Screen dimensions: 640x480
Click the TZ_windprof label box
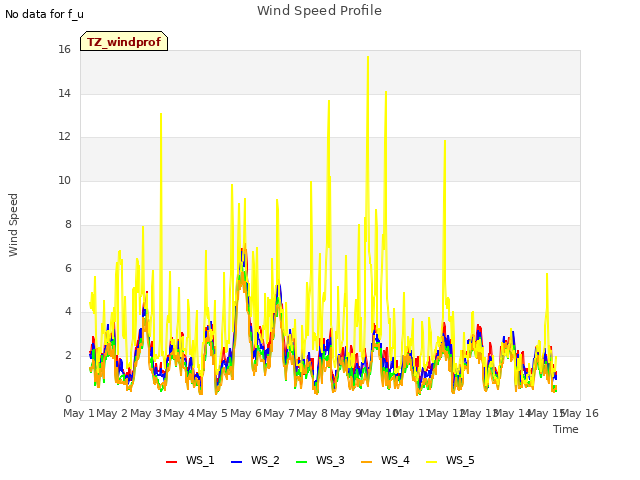(x=124, y=41)
